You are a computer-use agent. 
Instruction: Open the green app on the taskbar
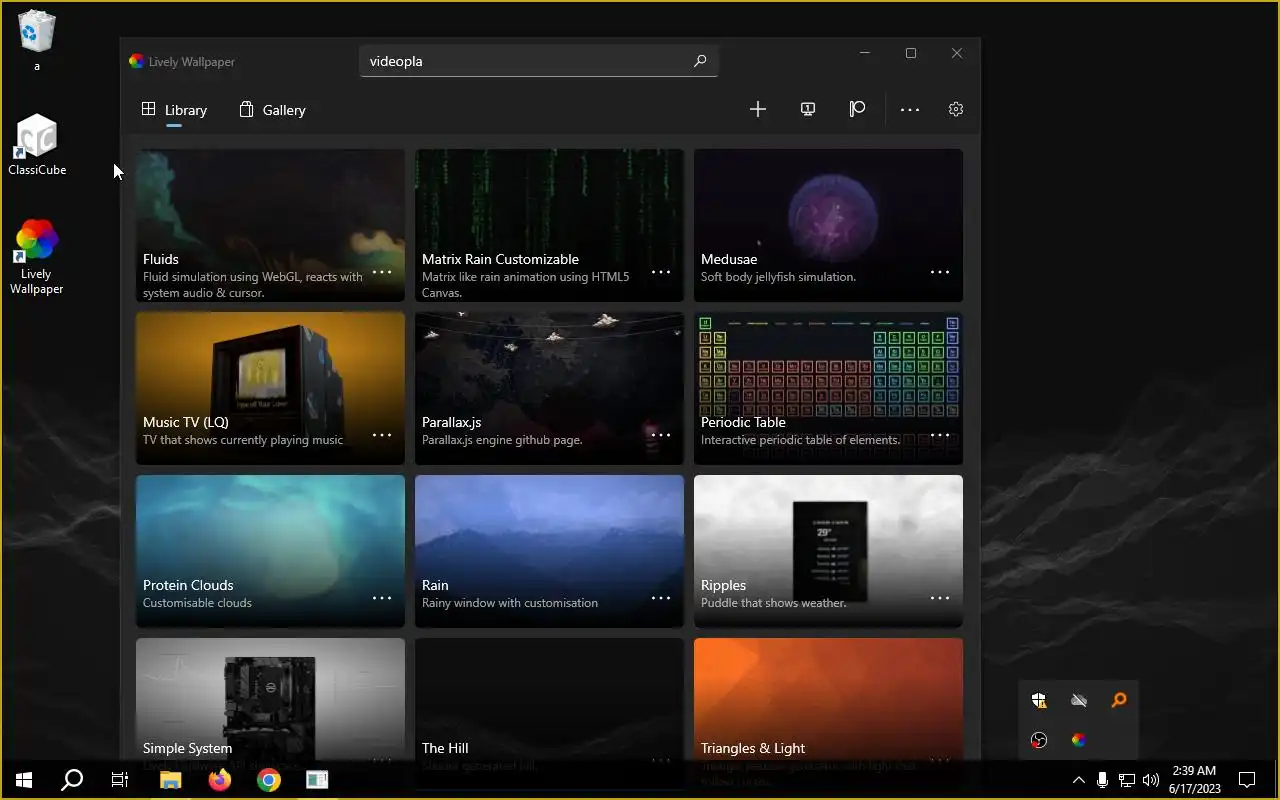coord(317,780)
